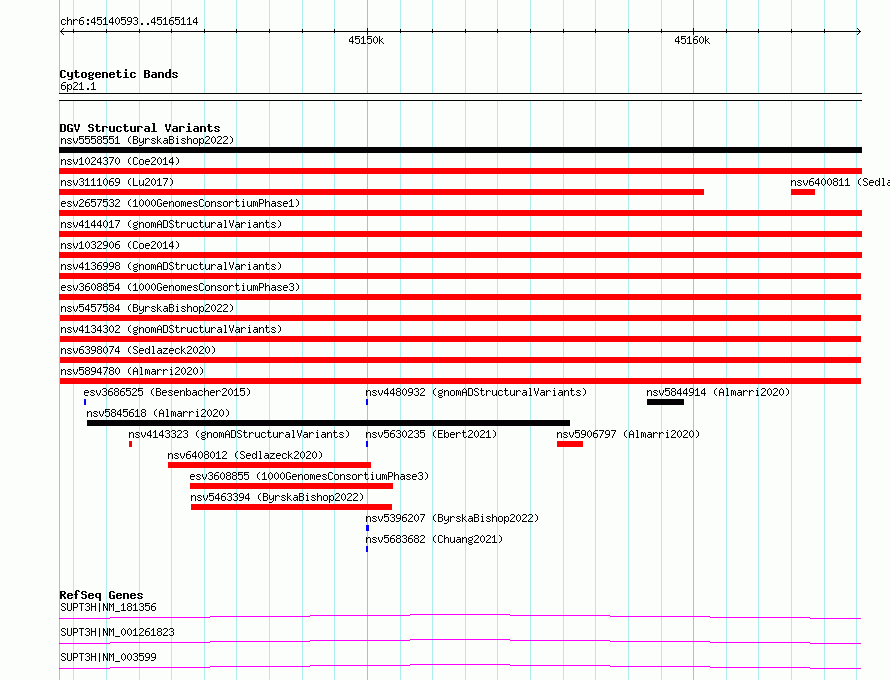Click the short red bar under nsv6400811

pyautogui.click(x=803, y=192)
